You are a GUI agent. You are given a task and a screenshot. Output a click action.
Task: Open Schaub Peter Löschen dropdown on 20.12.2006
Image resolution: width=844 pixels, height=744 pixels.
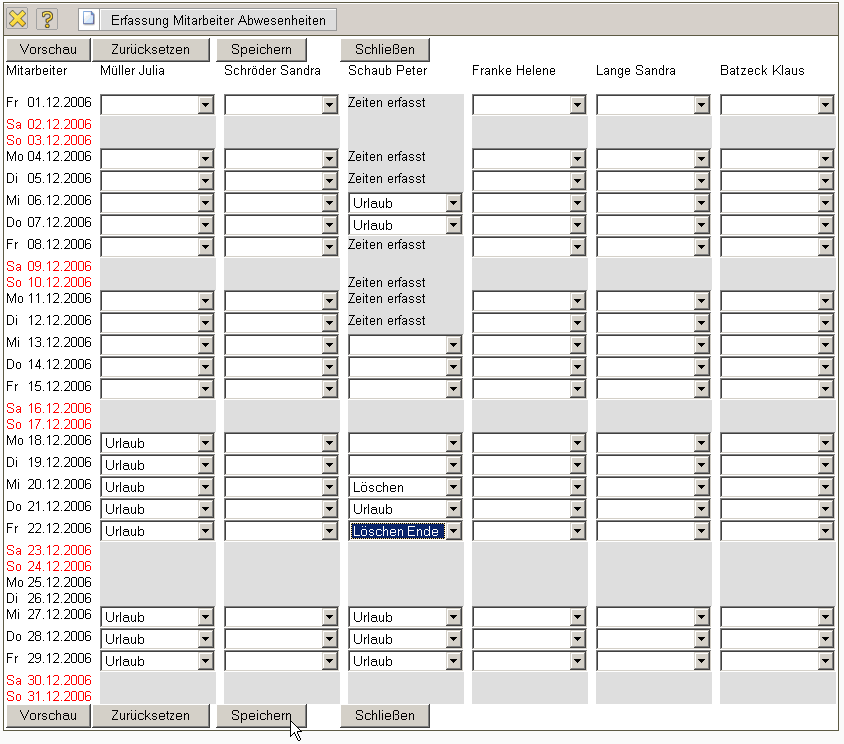click(x=453, y=487)
